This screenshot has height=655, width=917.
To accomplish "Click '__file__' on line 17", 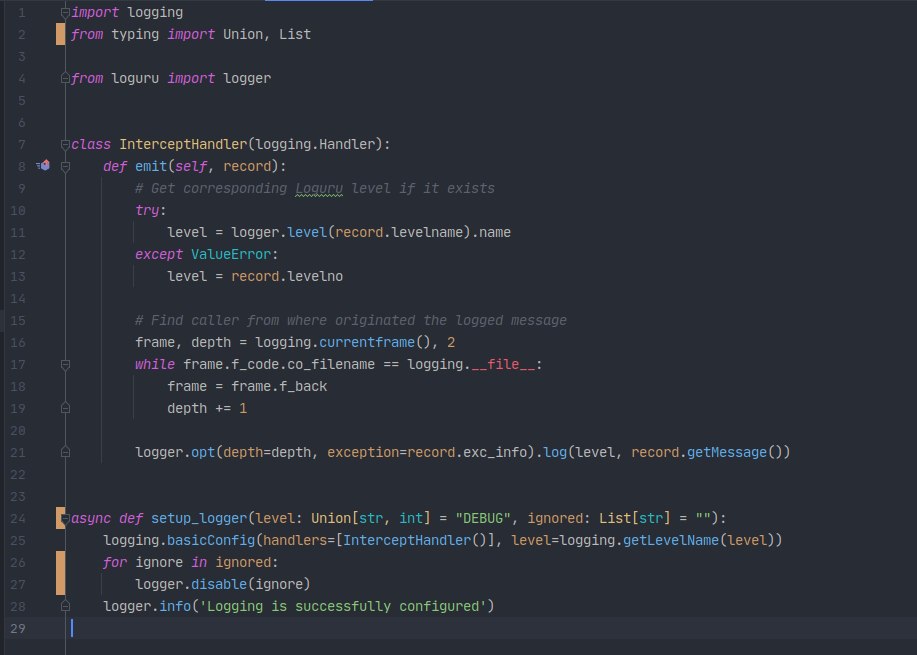I will [503, 365].
